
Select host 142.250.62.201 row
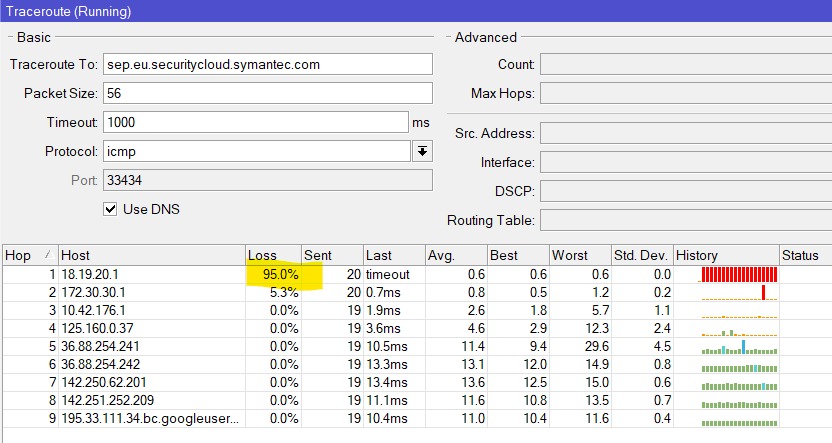(x=416, y=383)
